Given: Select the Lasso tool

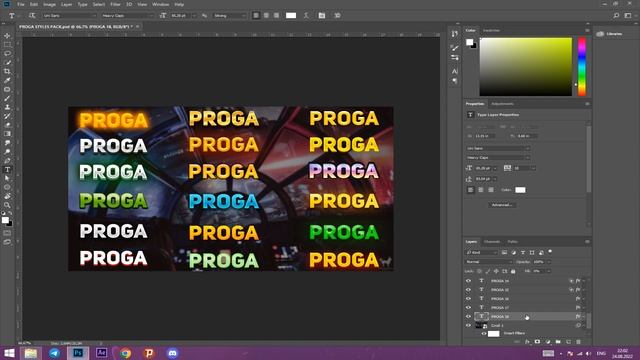Looking at the screenshot, I should tap(7, 53).
